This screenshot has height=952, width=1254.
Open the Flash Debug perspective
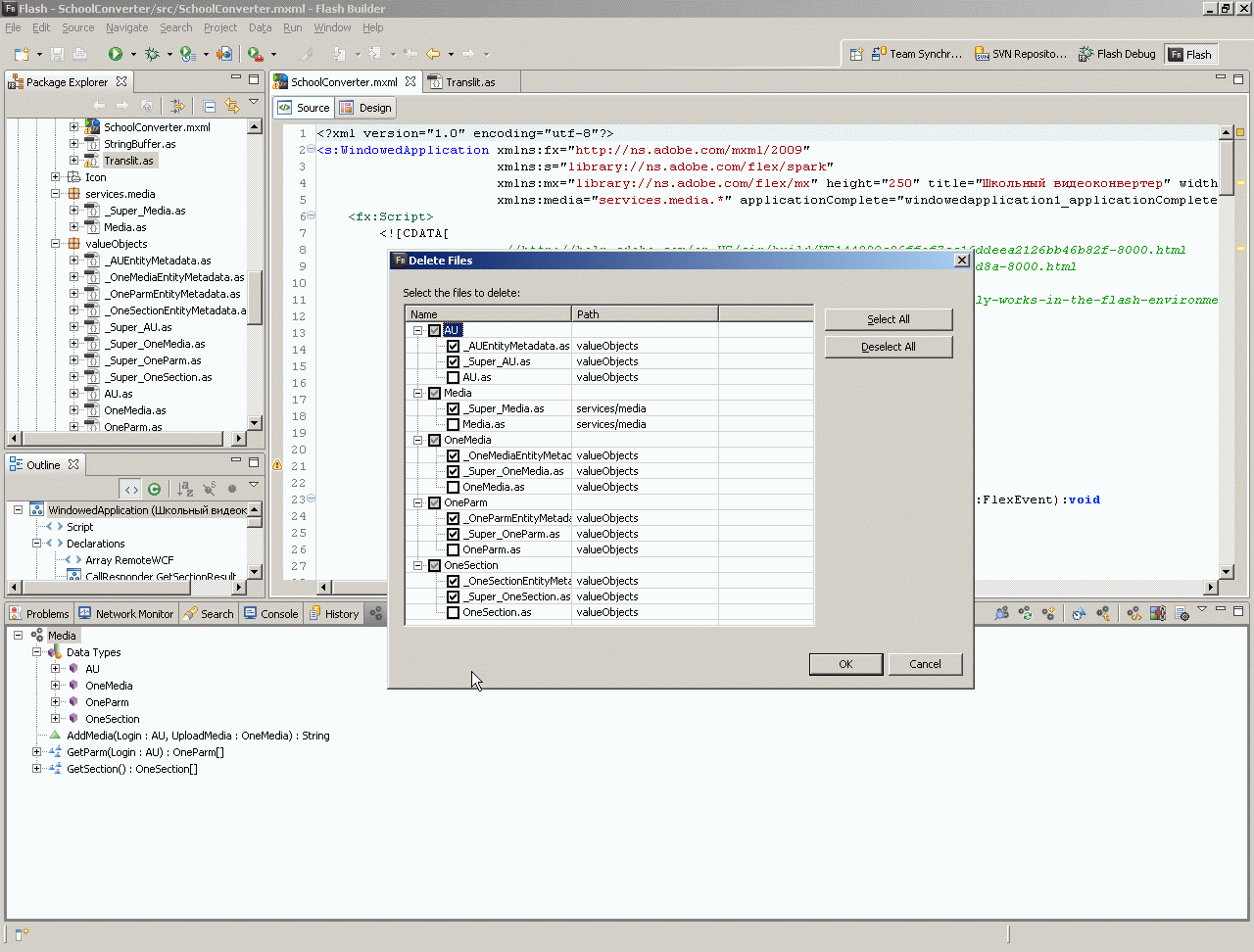pos(1117,54)
